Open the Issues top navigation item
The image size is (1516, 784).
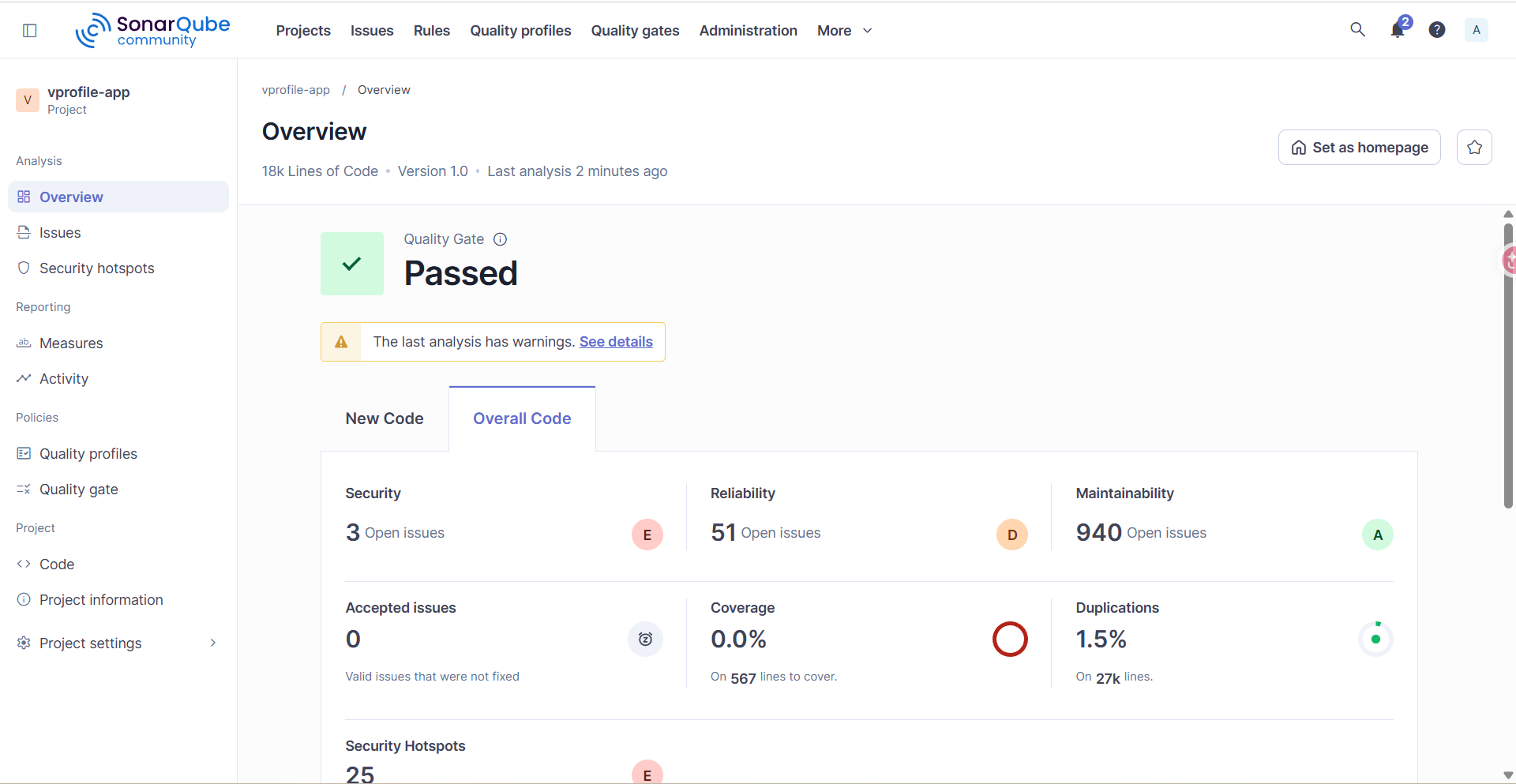(x=372, y=31)
